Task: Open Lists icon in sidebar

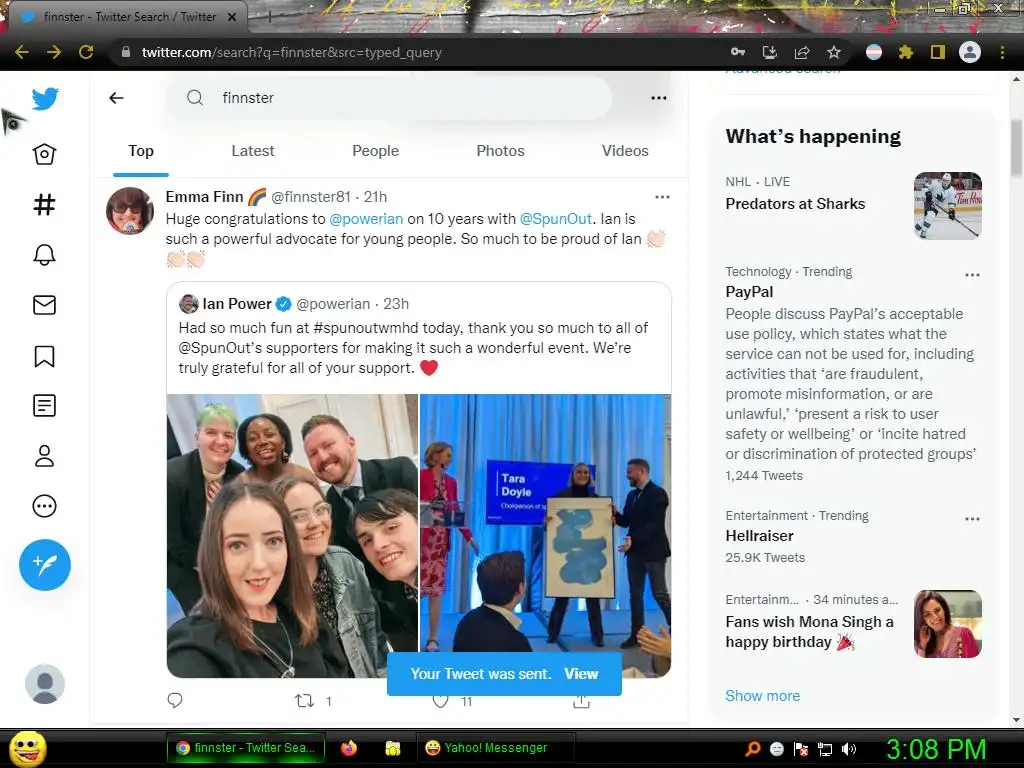Action: [44, 406]
